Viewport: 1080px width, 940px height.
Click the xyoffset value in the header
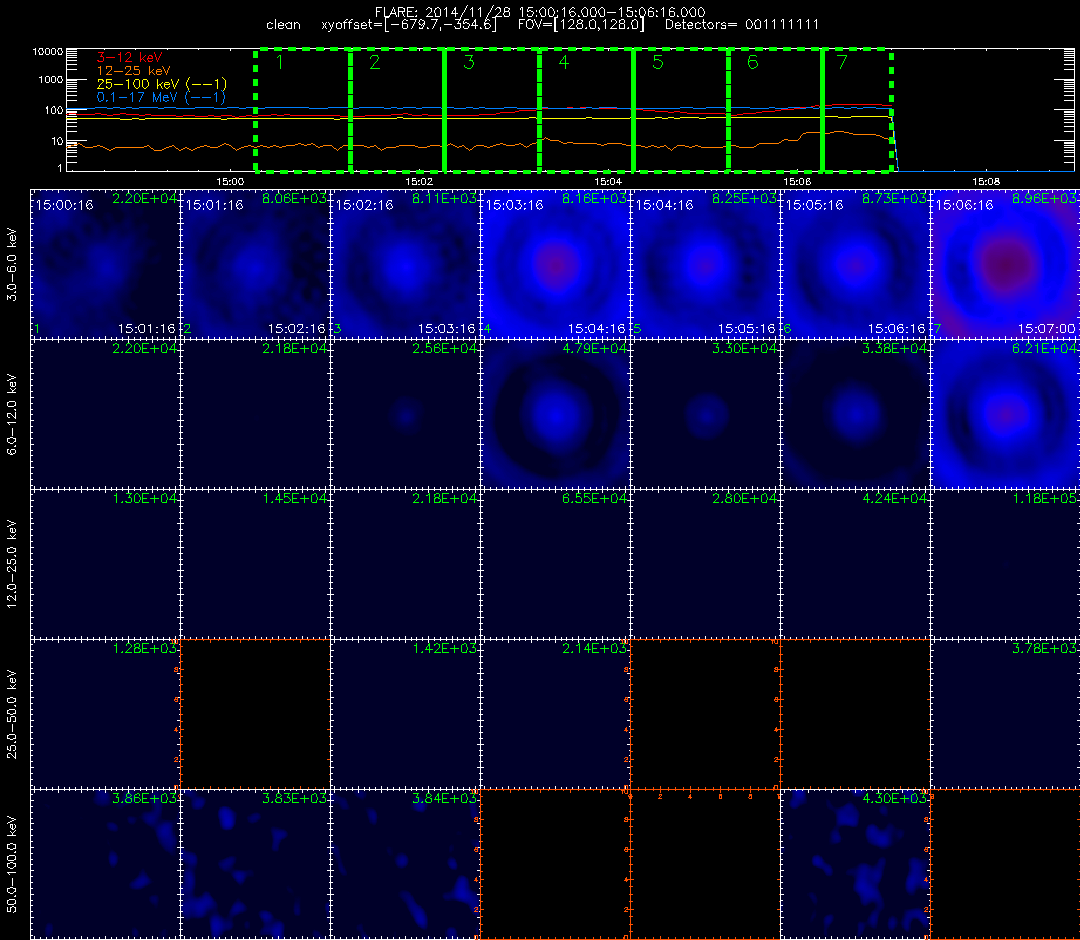[409, 25]
